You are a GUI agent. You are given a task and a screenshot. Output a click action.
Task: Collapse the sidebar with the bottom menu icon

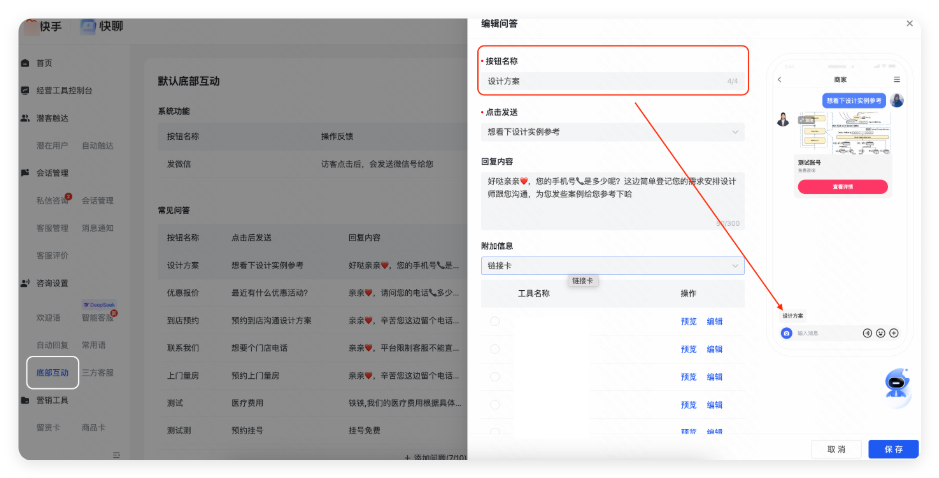click(116, 455)
